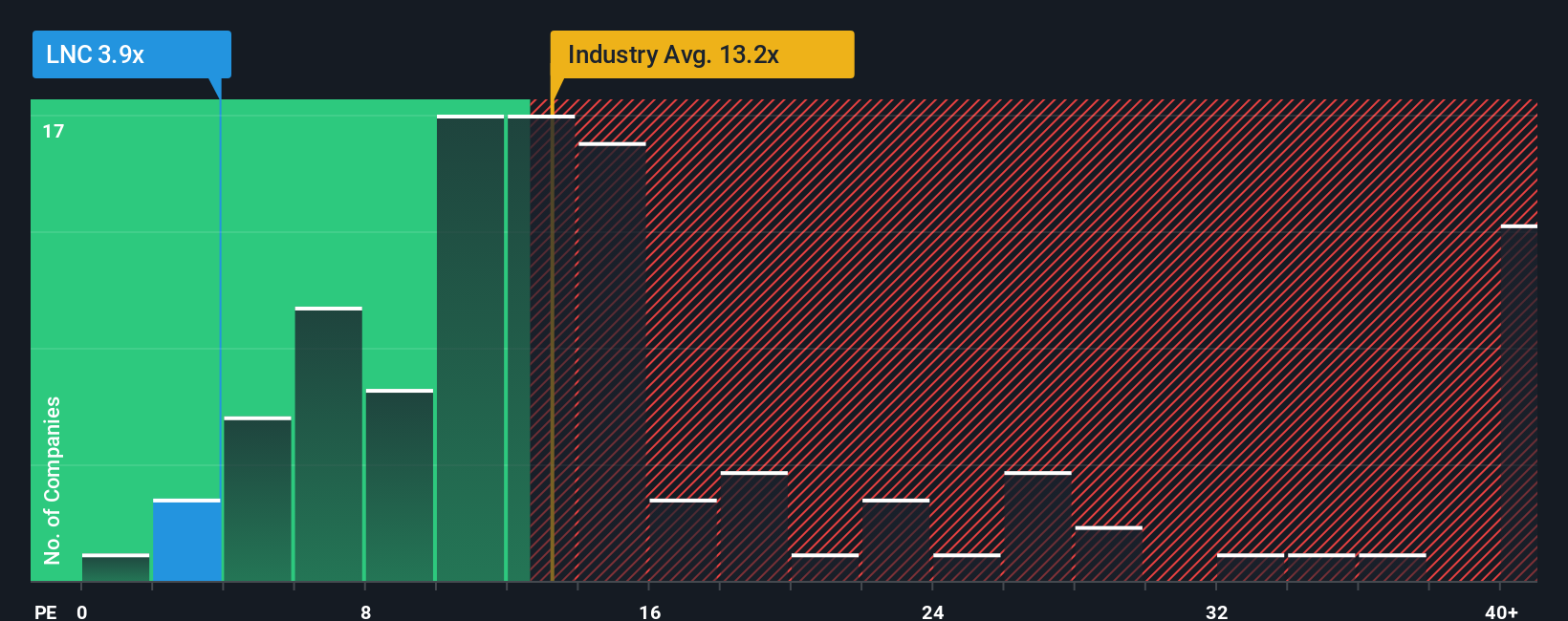
Task: Click the bar crossed by the industry average line
Action: coord(541,348)
